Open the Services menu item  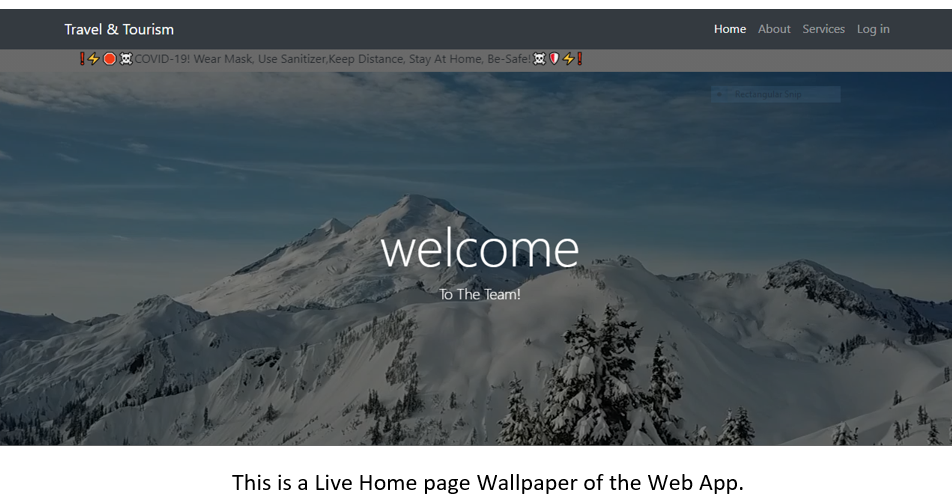click(823, 29)
